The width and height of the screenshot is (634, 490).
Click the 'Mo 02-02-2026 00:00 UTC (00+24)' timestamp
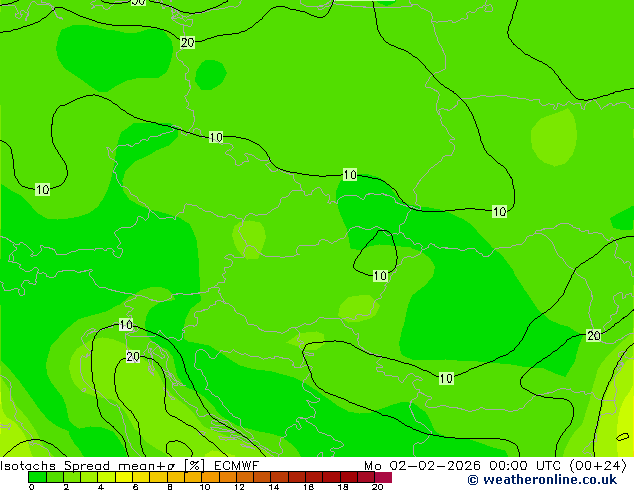click(x=496, y=466)
